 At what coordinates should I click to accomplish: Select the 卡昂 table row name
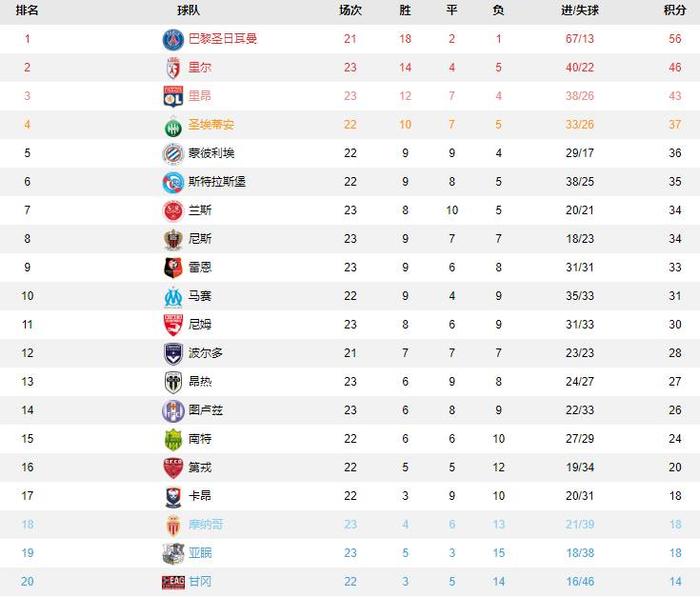click(200, 496)
